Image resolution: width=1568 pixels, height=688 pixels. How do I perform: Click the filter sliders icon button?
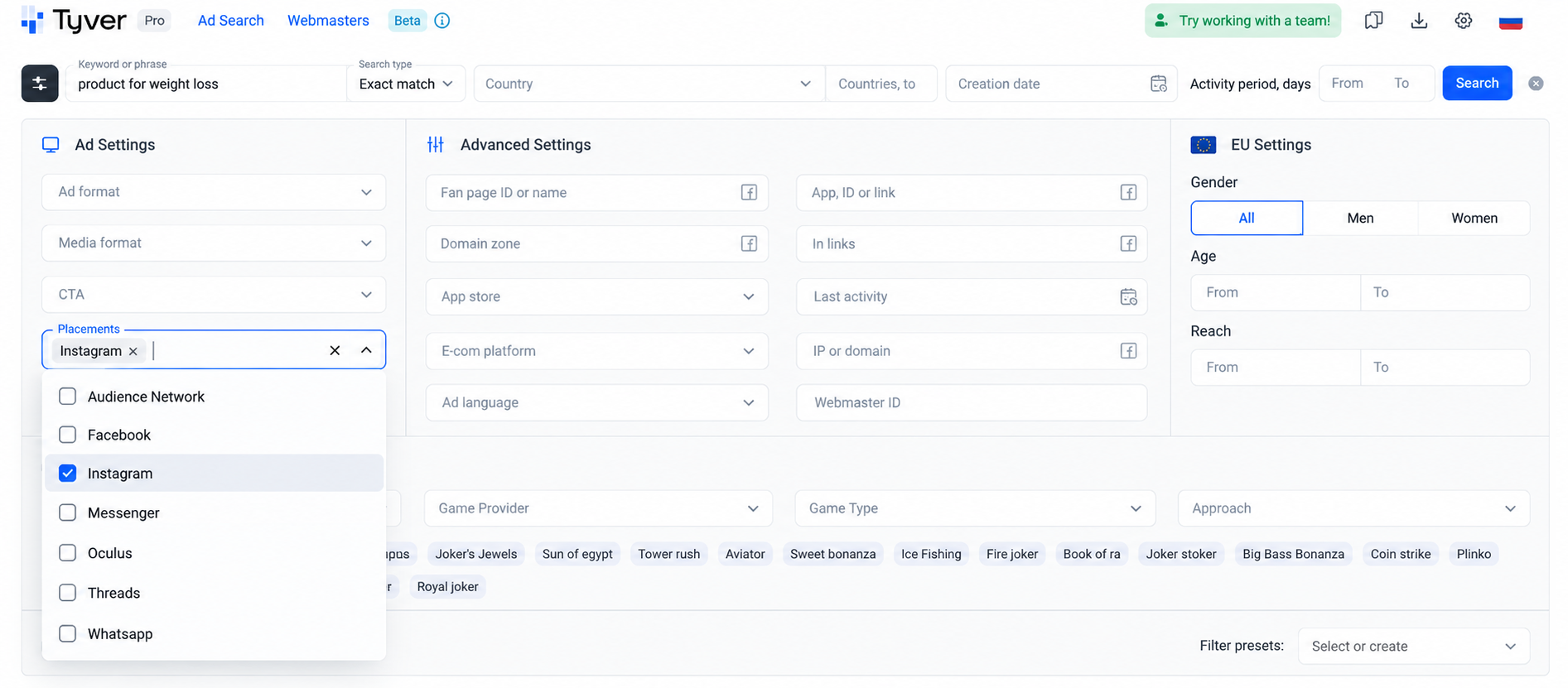(x=40, y=83)
